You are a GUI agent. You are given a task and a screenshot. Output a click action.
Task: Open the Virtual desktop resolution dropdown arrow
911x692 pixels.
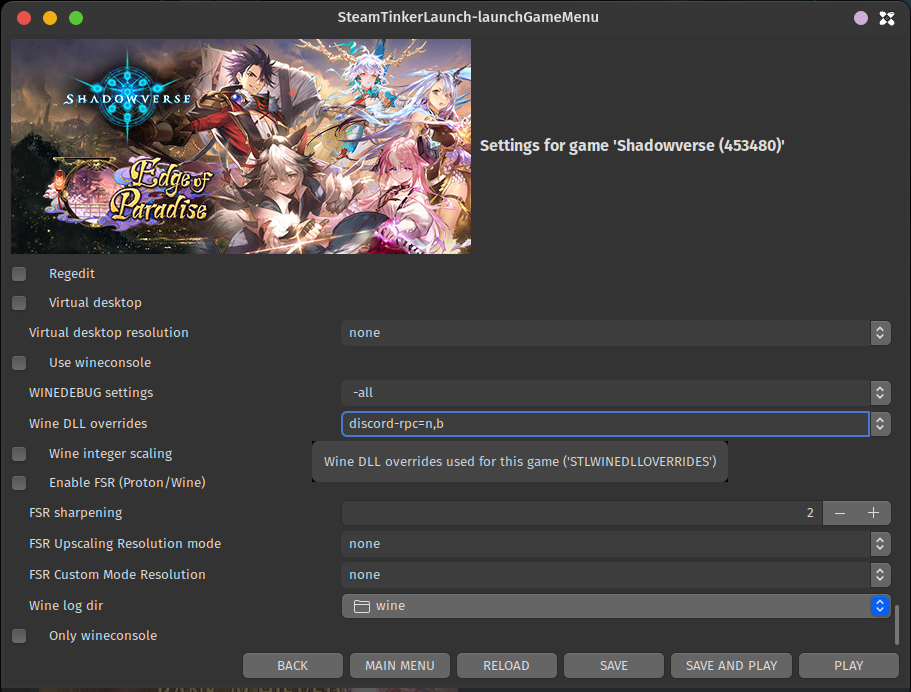[x=880, y=333]
